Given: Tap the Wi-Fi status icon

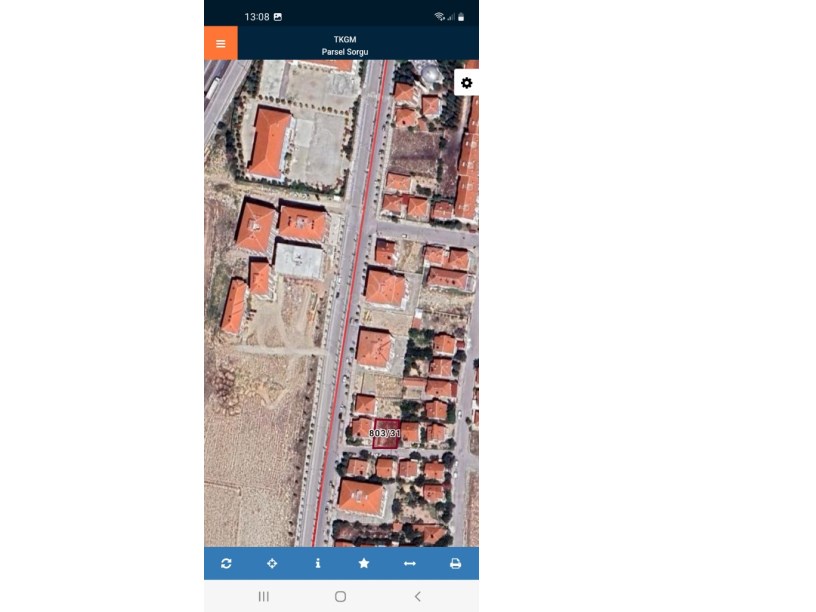Looking at the screenshot, I should point(439,17).
